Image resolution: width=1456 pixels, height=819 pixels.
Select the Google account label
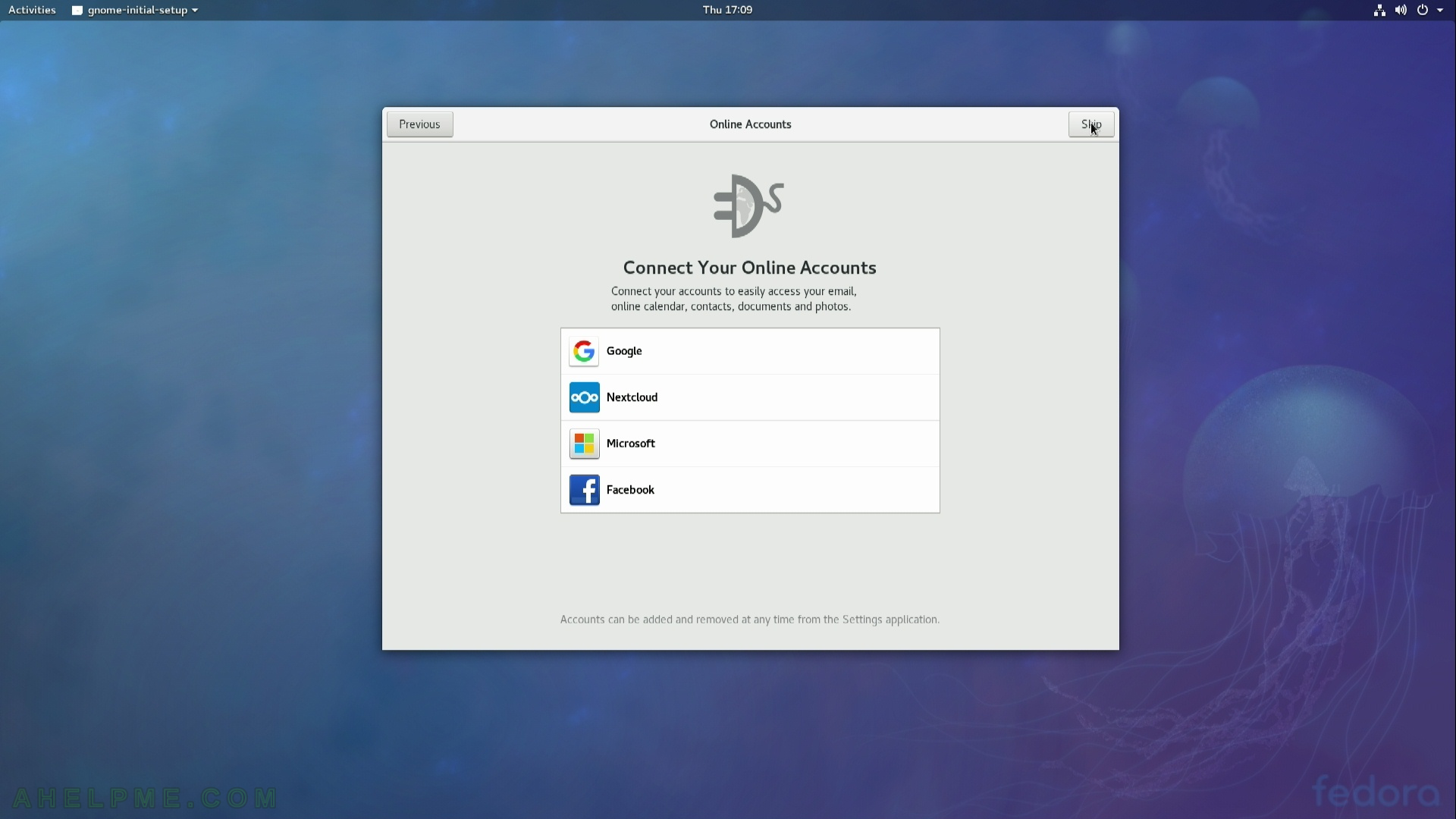coord(624,351)
